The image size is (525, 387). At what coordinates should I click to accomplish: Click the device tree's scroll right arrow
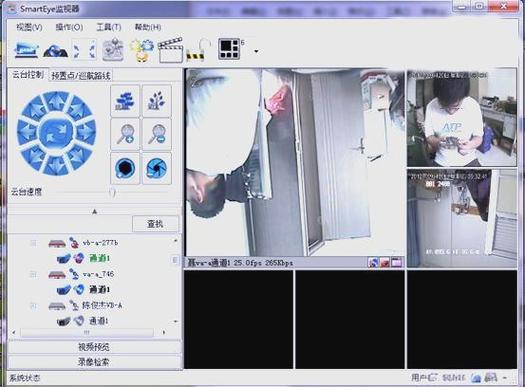click(164, 332)
